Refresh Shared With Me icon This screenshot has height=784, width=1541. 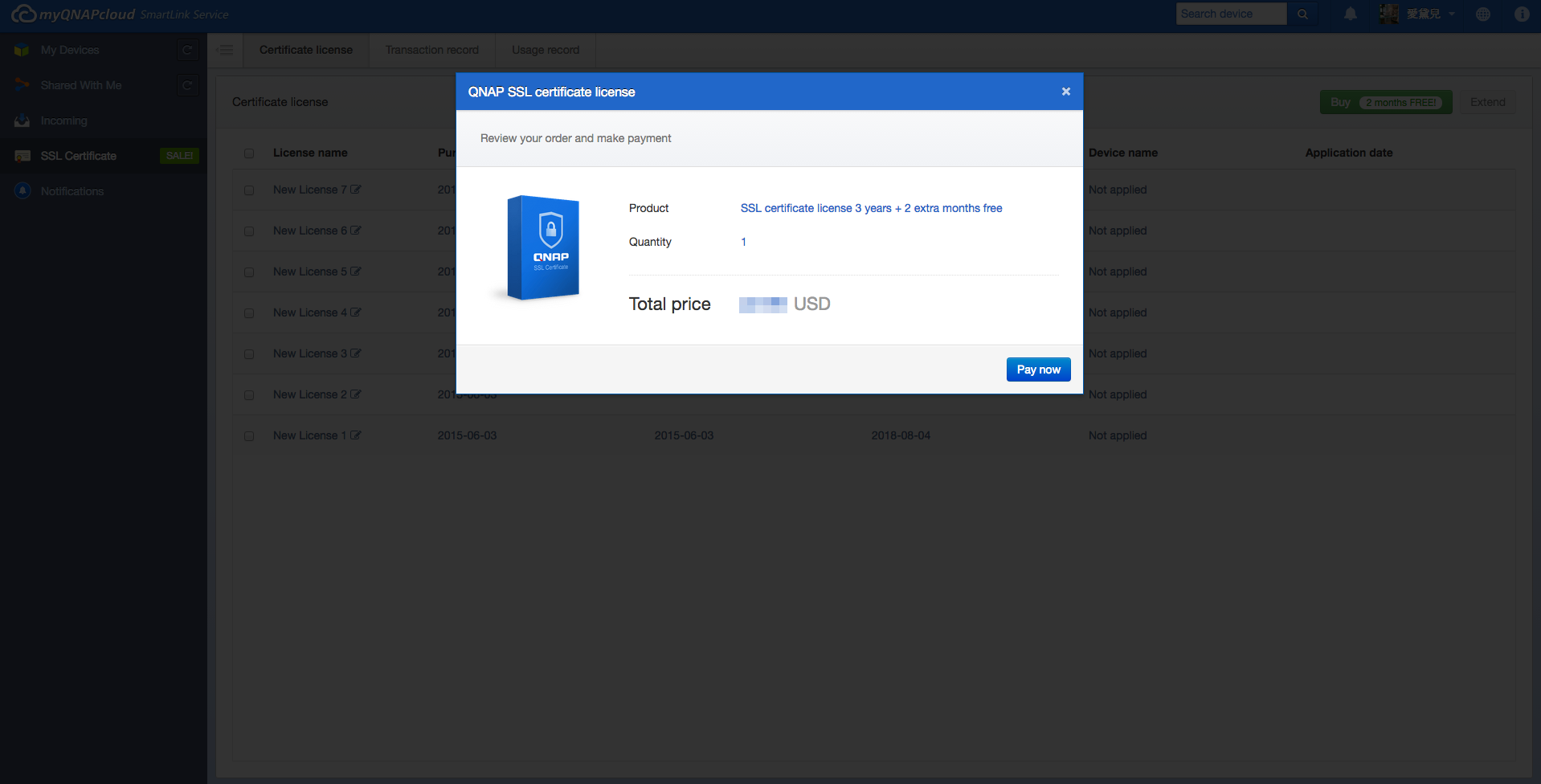(x=187, y=85)
